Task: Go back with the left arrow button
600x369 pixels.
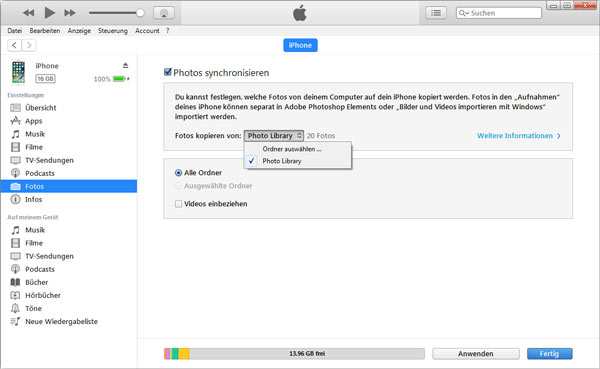Action: (x=15, y=45)
